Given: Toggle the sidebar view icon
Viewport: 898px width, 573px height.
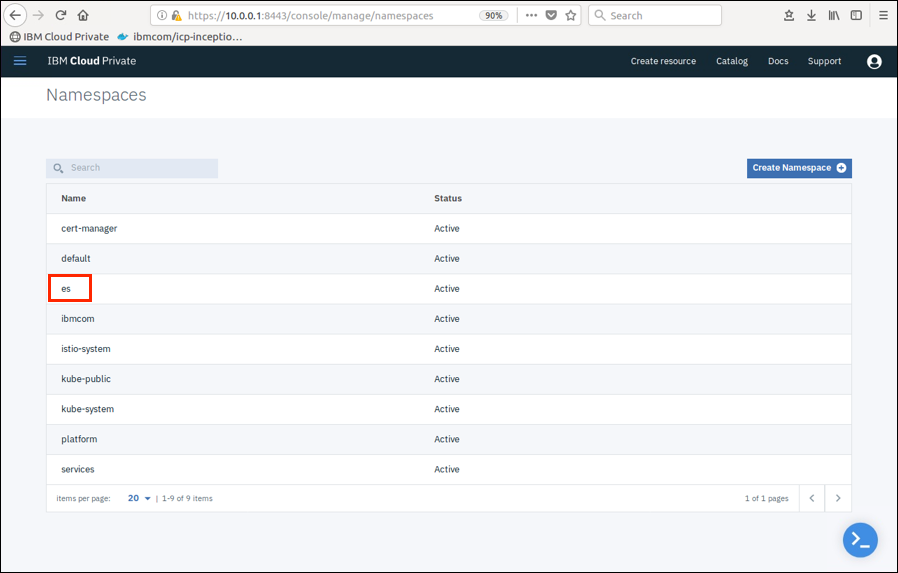Looking at the screenshot, I should [856, 15].
